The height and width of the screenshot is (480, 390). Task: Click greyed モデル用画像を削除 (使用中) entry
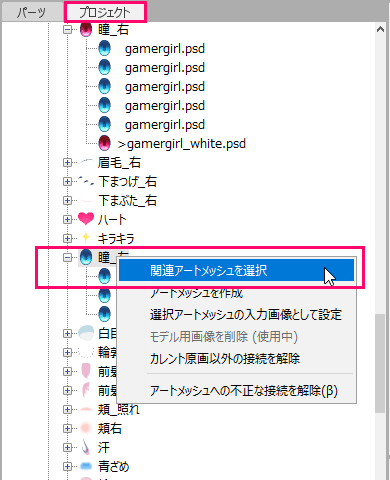[223, 337]
